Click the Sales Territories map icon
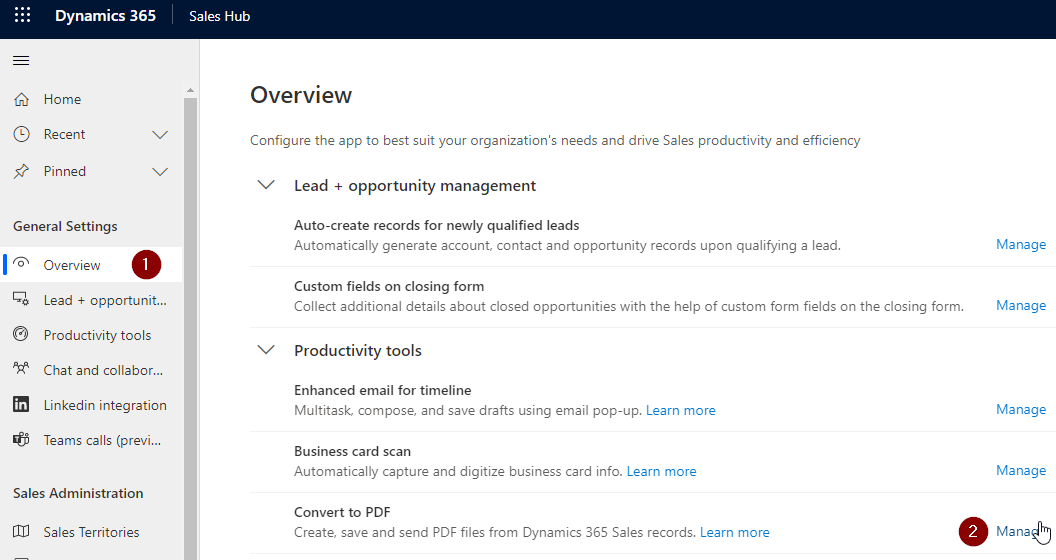The width and height of the screenshot is (1056, 560). point(22,531)
